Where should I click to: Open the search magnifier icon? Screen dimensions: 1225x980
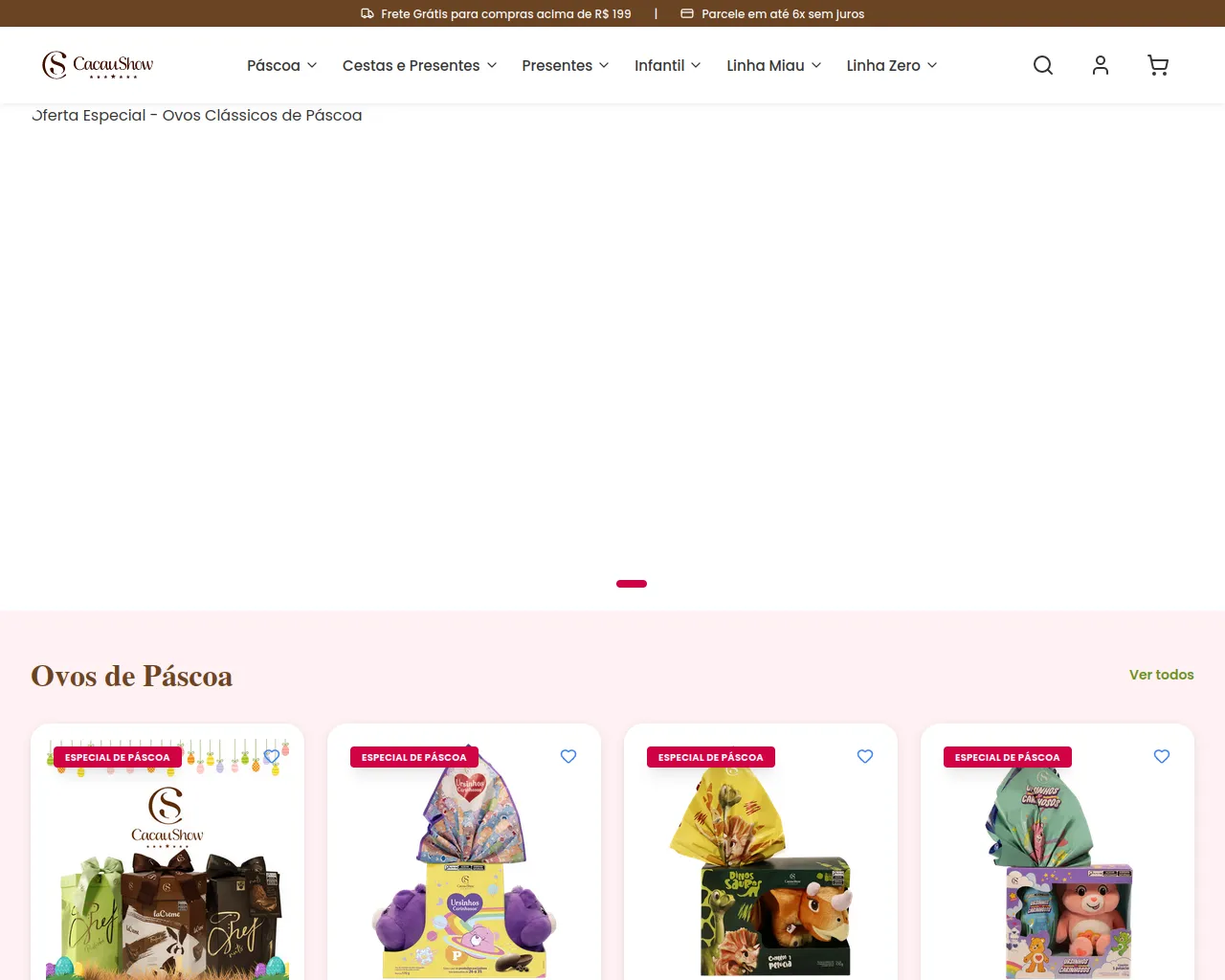(x=1043, y=65)
